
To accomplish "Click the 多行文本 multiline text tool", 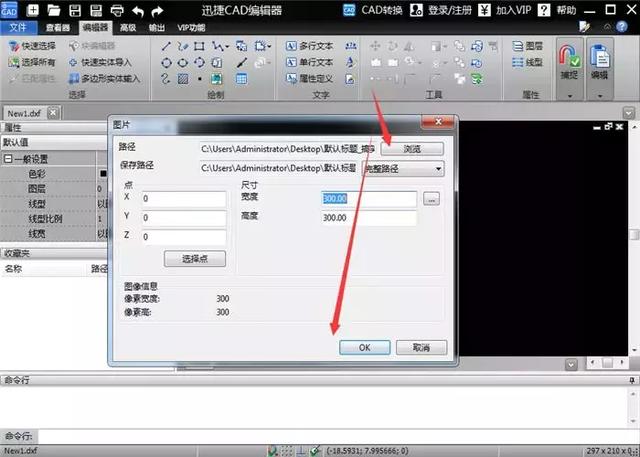I will pyautogui.click(x=309, y=46).
